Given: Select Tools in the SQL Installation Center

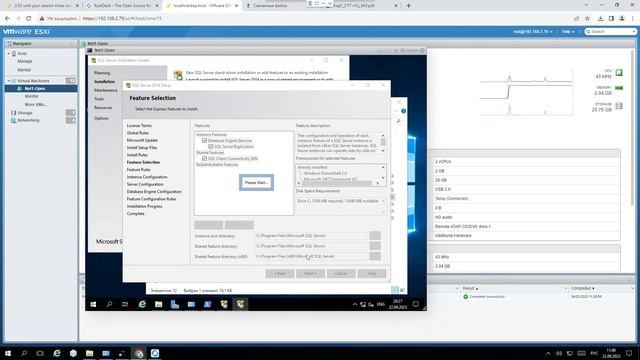Looking at the screenshot, I should (x=99, y=99).
